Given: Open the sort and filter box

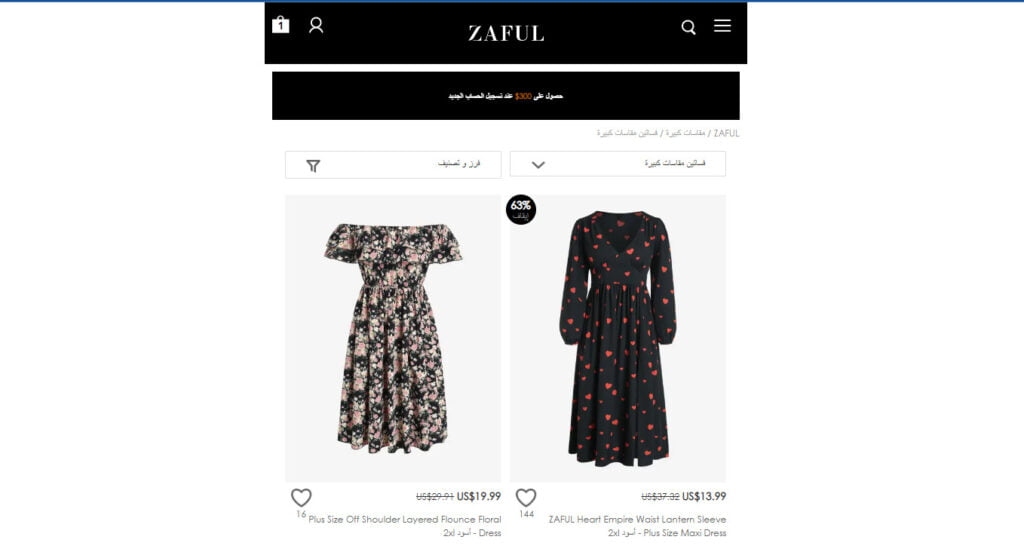Looking at the screenshot, I should [393, 165].
